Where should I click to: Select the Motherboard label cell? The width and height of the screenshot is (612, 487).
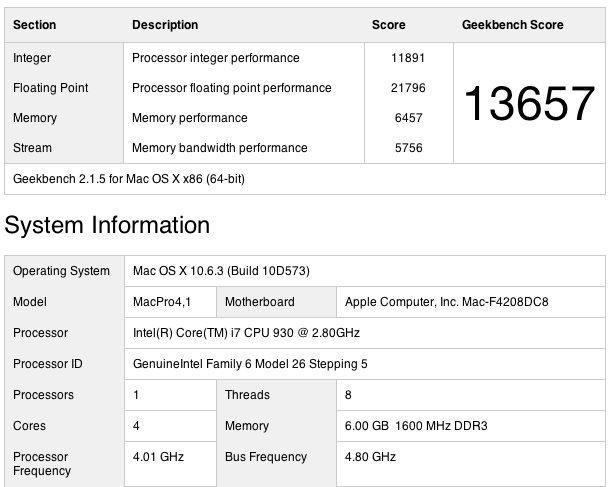pyautogui.click(x=259, y=302)
